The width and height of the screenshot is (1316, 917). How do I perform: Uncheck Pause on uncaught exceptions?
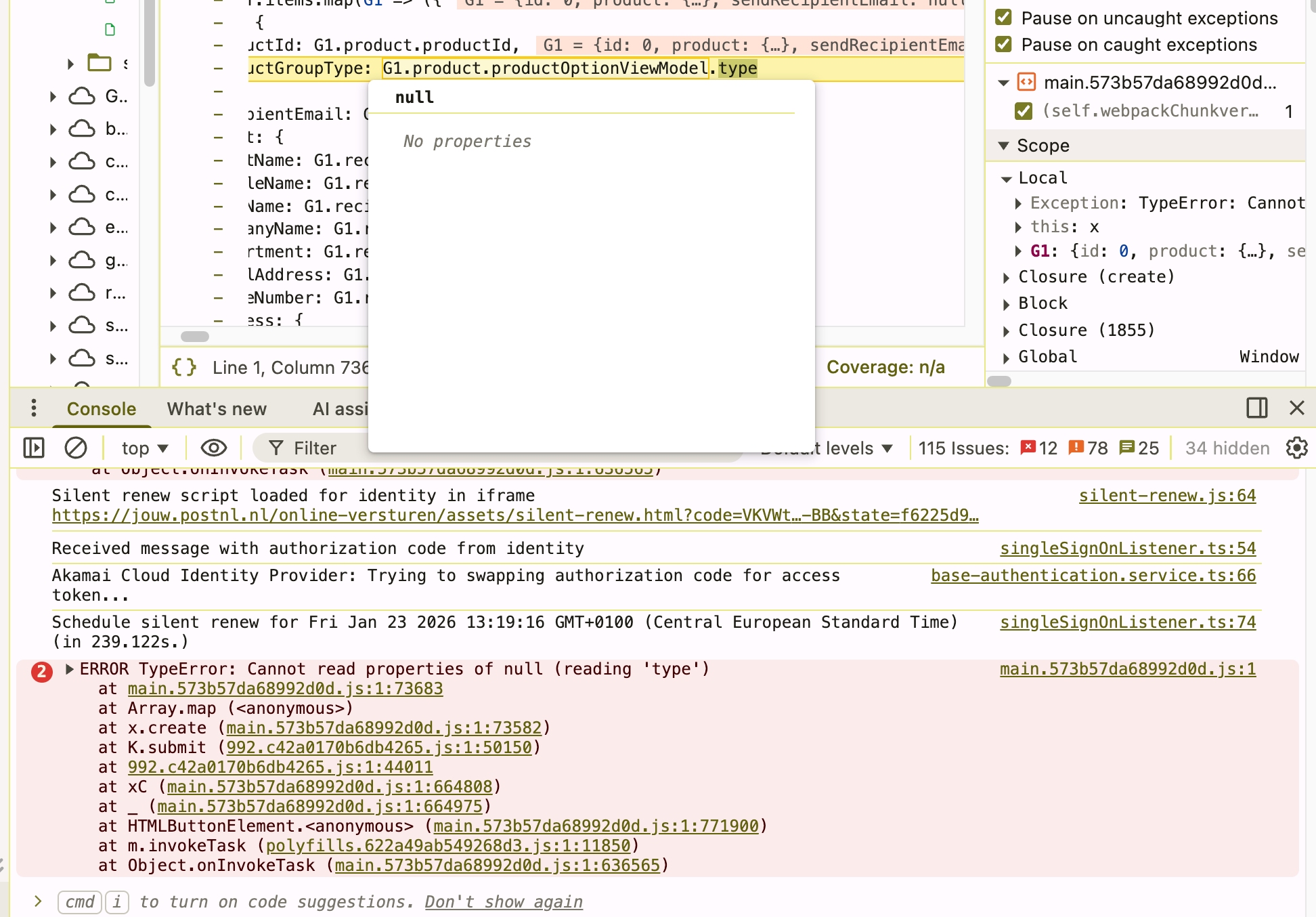(x=1004, y=18)
